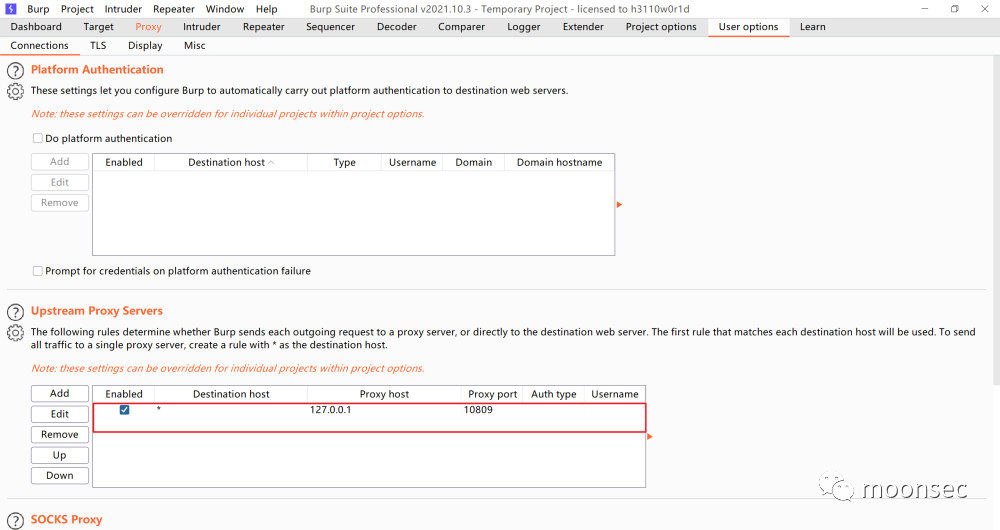Image resolution: width=1000 pixels, height=530 pixels.
Task: Click Type column header
Action: [344, 163]
